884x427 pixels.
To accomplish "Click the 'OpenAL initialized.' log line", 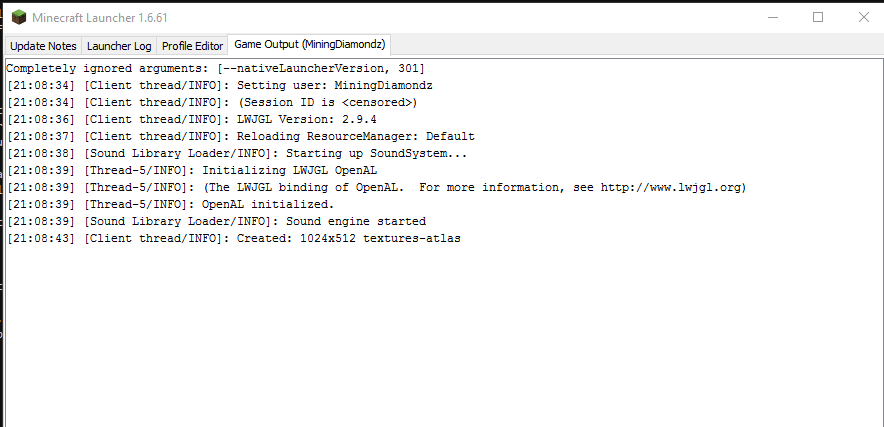I will click(170, 204).
